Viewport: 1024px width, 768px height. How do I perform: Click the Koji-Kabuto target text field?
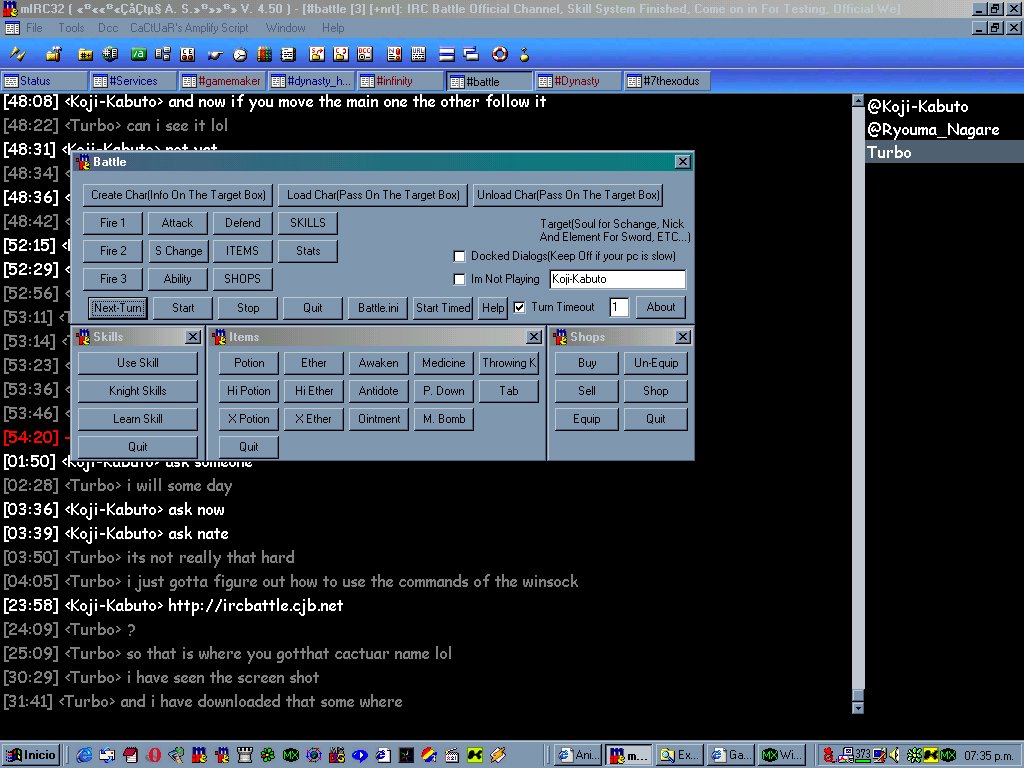tap(617, 280)
